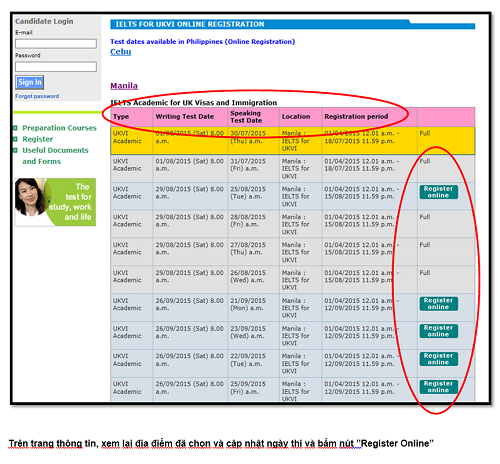Click the Candidate Login heading
The image size is (500, 464).
click(44, 21)
